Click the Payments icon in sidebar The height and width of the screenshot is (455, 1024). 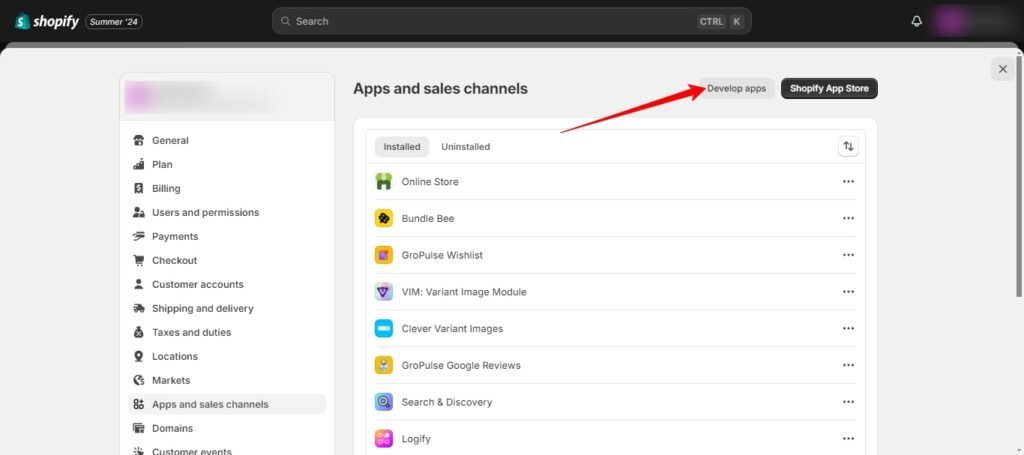point(138,236)
